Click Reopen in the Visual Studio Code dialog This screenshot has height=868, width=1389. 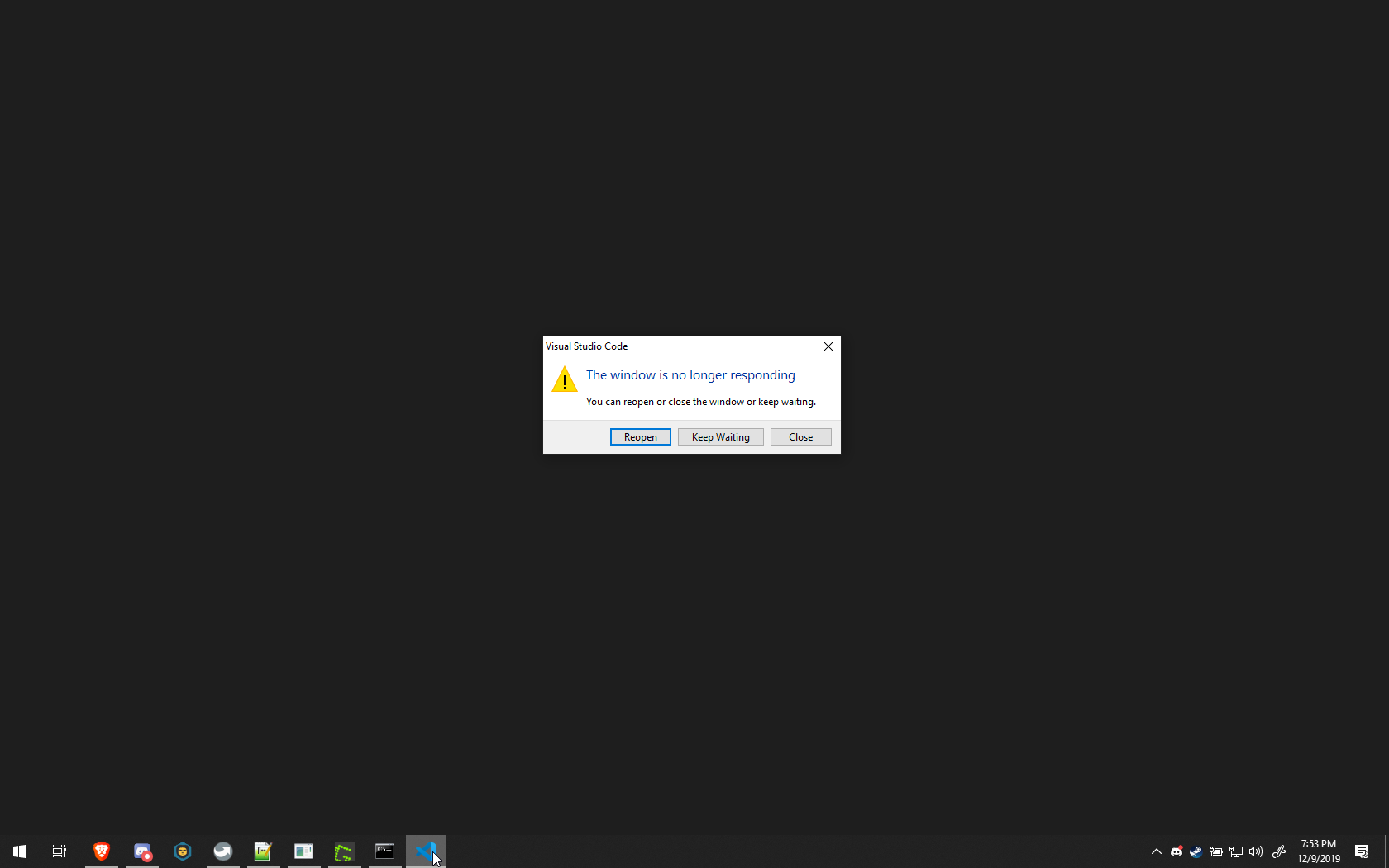(x=640, y=436)
